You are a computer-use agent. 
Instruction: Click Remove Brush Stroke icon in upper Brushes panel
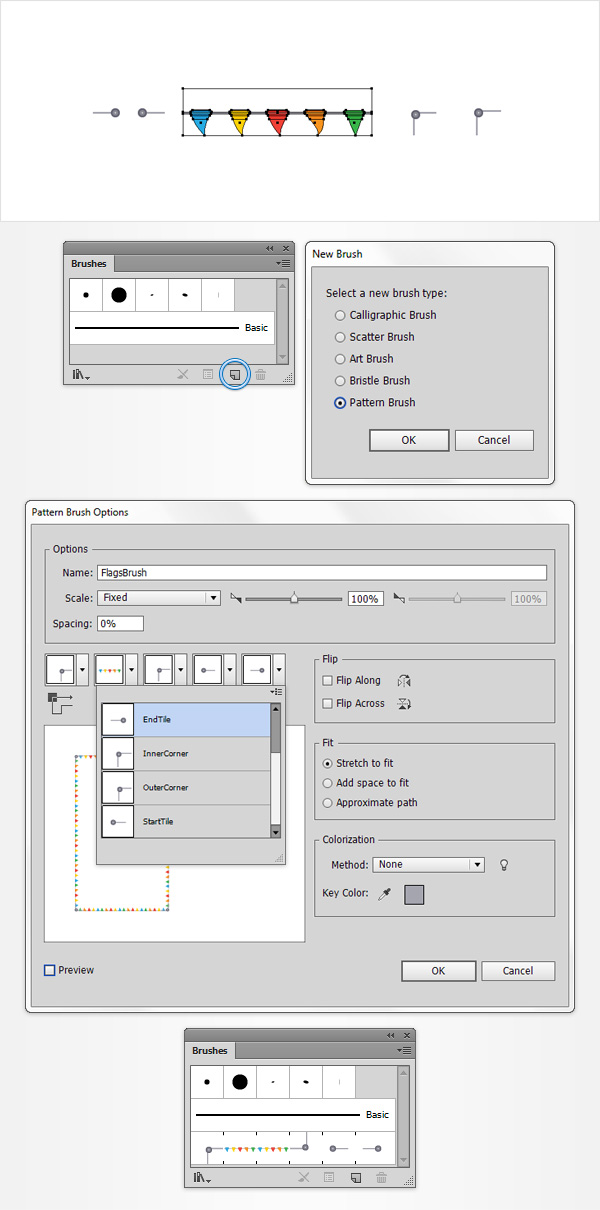[182, 374]
